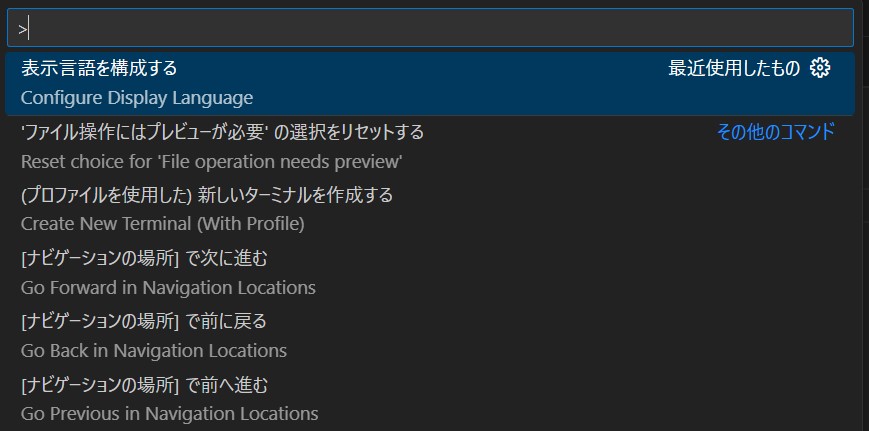Click the > prefix in the input

[22, 29]
